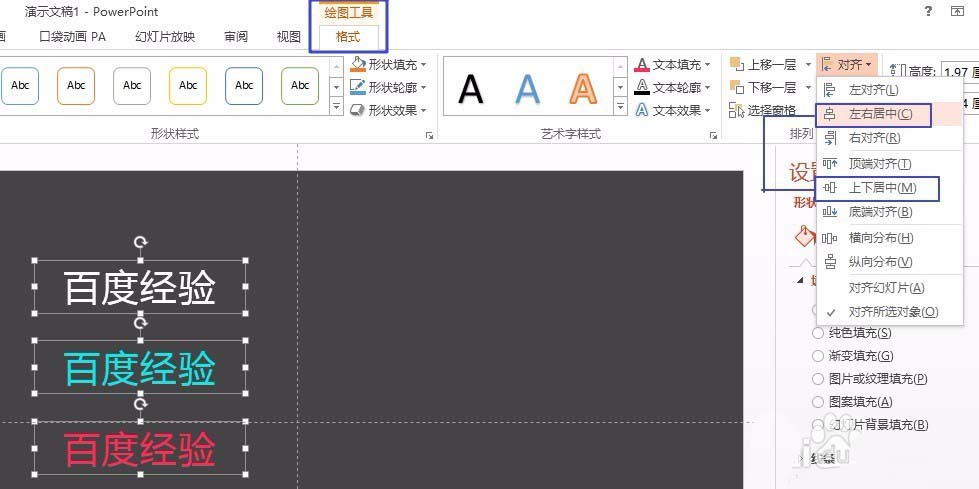Open the View (视图) tab

coord(288,37)
